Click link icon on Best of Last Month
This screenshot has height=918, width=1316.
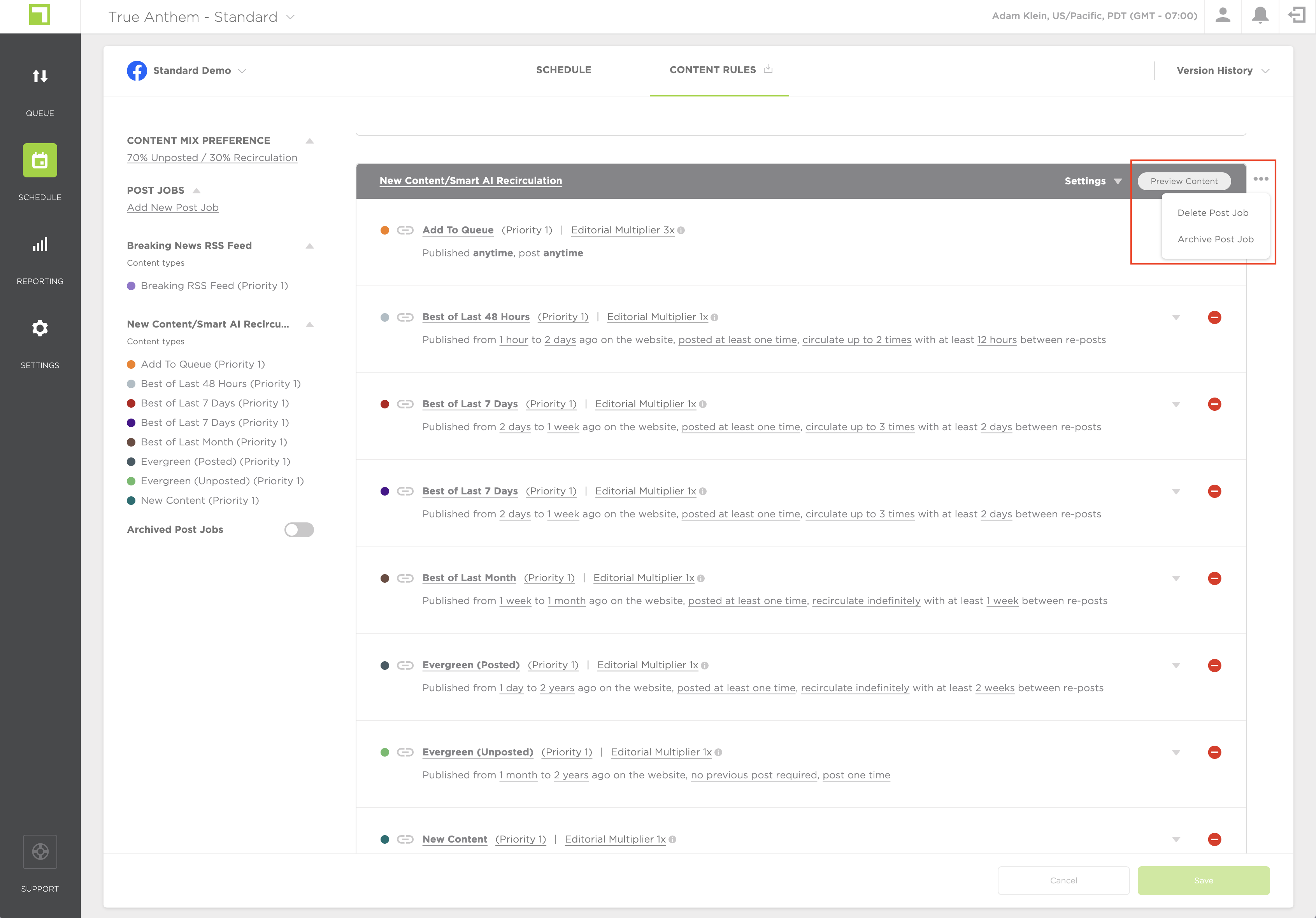[405, 579]
